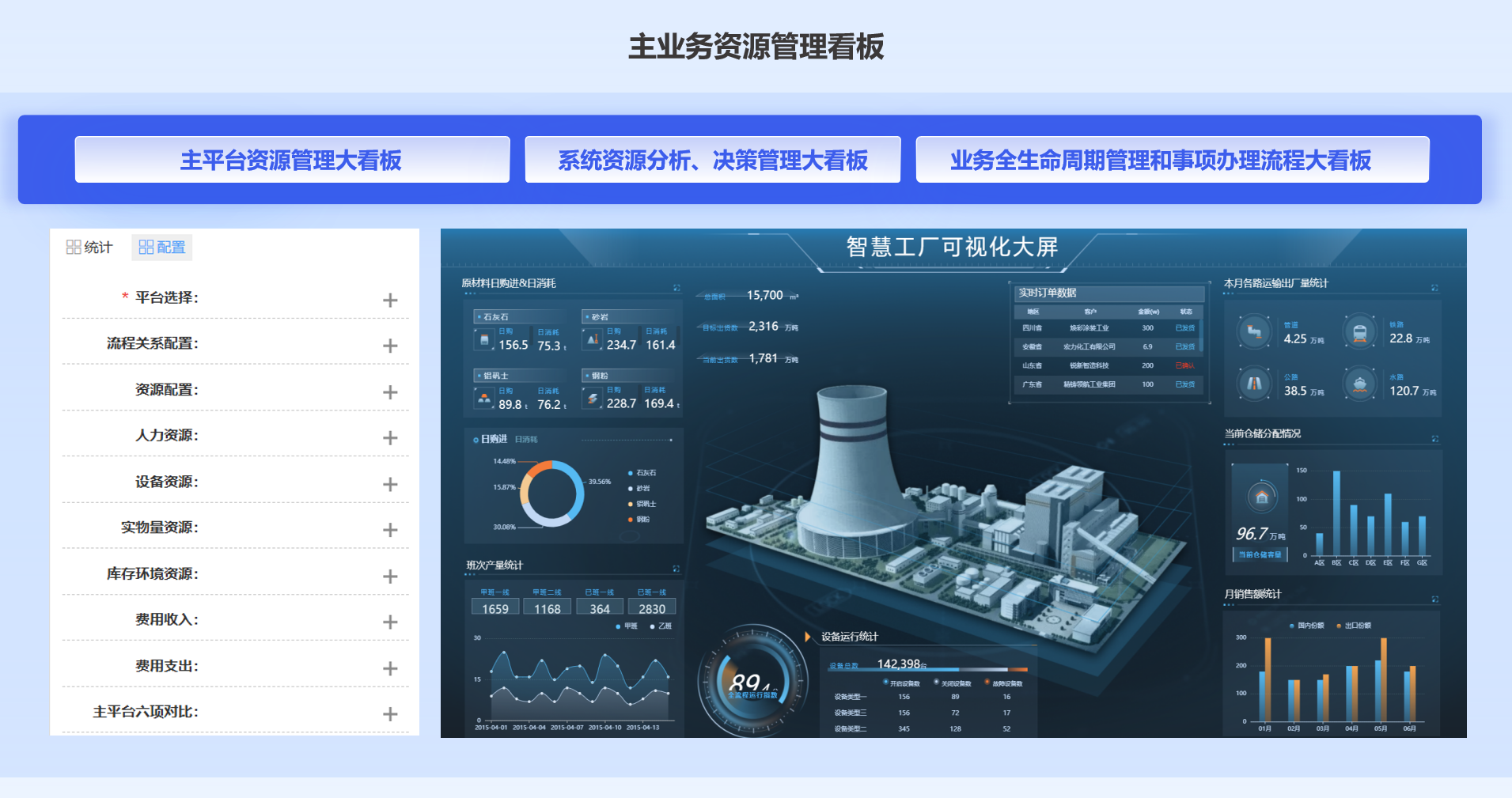Screen dimensions: 1512x798
Task: Click the limestone (石灰石) material icon
Action: tap(484, 341)
